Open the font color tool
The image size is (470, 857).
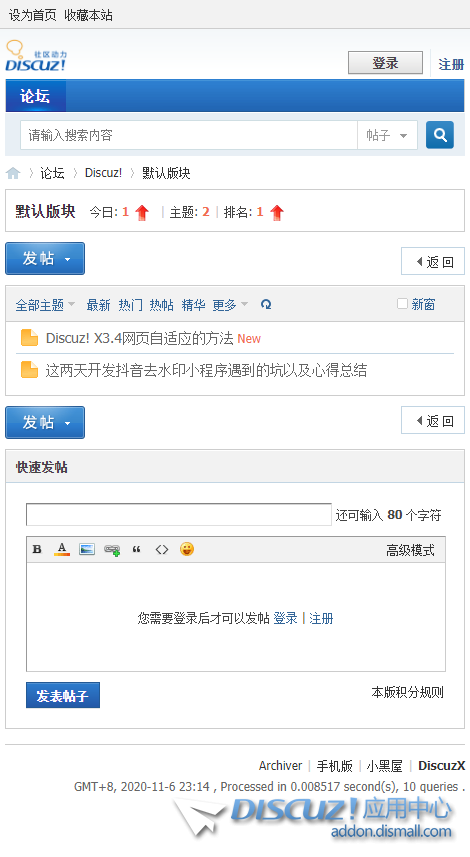click(x=62, y=549)
